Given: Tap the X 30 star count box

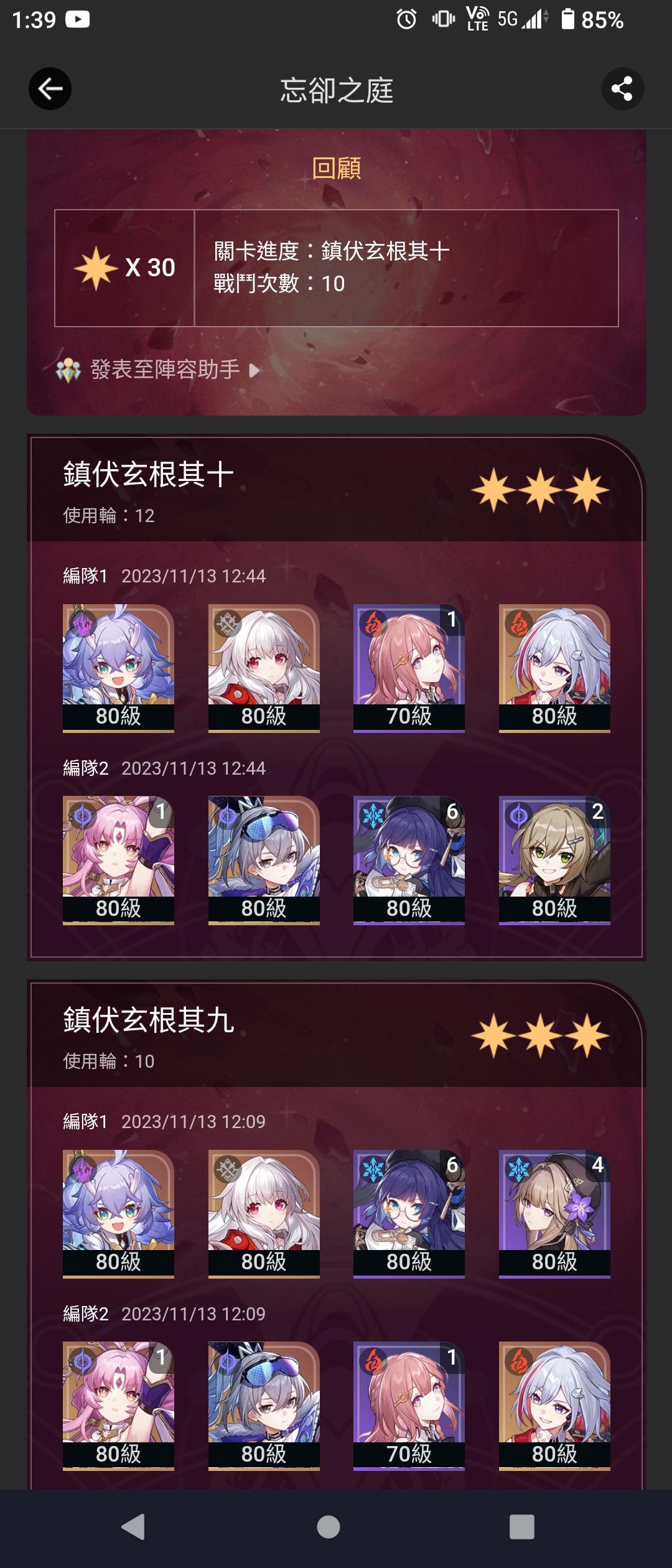Looking at the screenshot, I should point(124,268).
